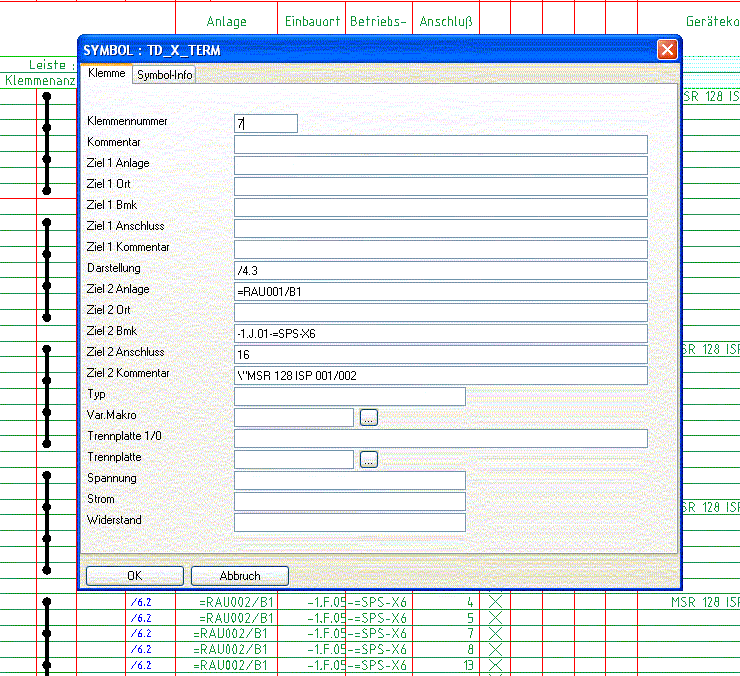The height and width of the screenshot is (676, 740).
Task: Click Ziel 2 Anschluss field with 16
Action: (441, 355)
